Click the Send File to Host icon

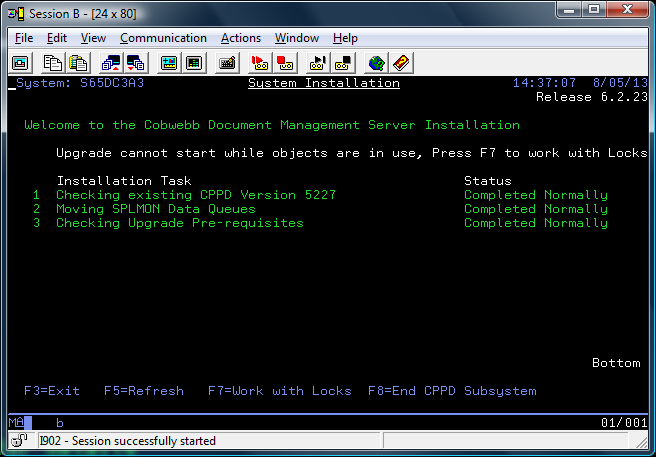click(111, 63)
